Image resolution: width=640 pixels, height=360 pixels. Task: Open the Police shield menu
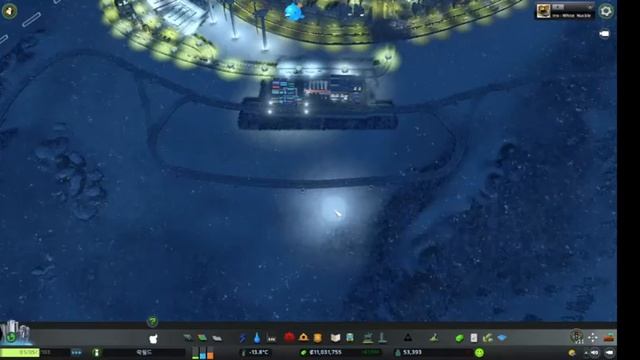(x=318, y=338)
